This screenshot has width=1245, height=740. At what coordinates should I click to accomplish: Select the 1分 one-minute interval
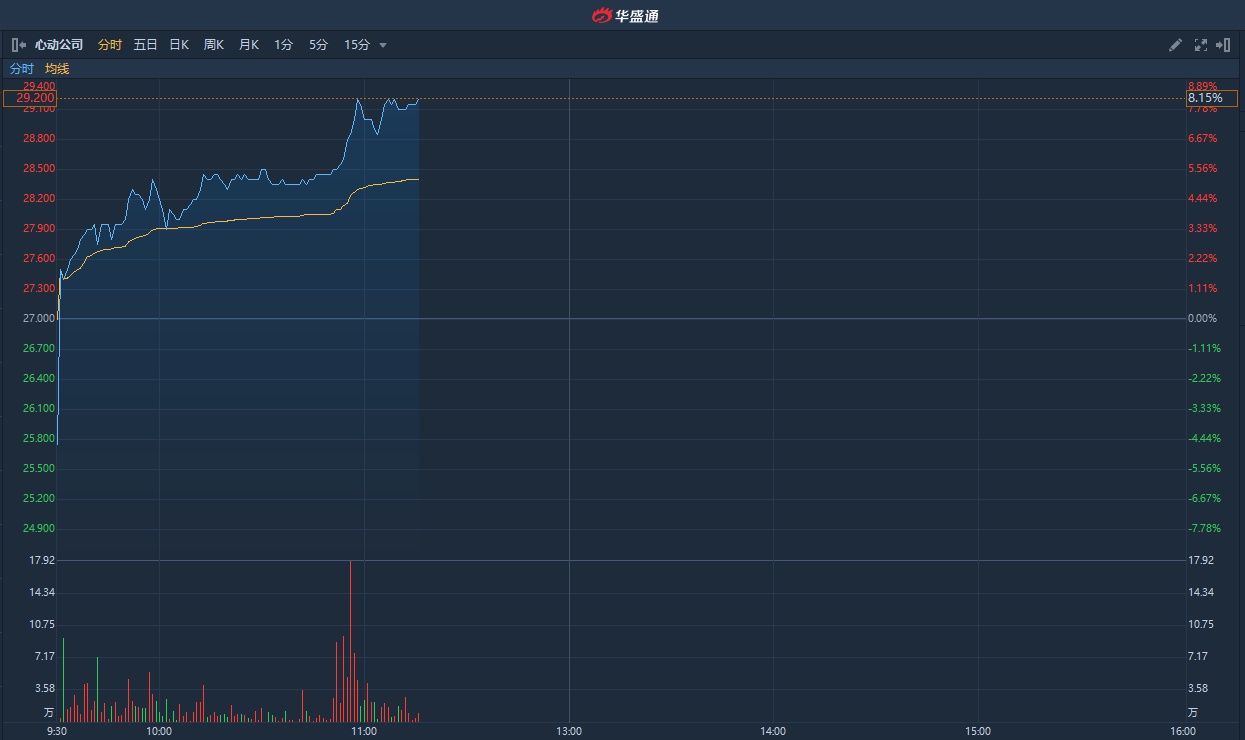283,45
